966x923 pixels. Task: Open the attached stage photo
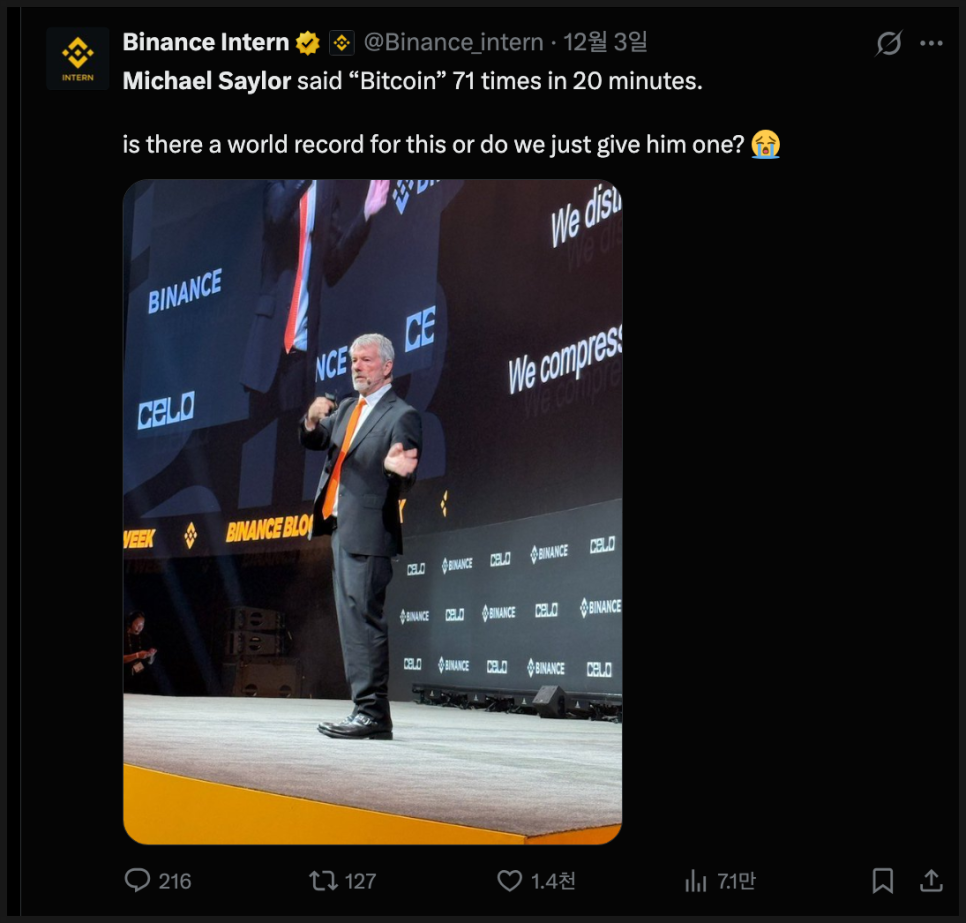coord(372,512)
